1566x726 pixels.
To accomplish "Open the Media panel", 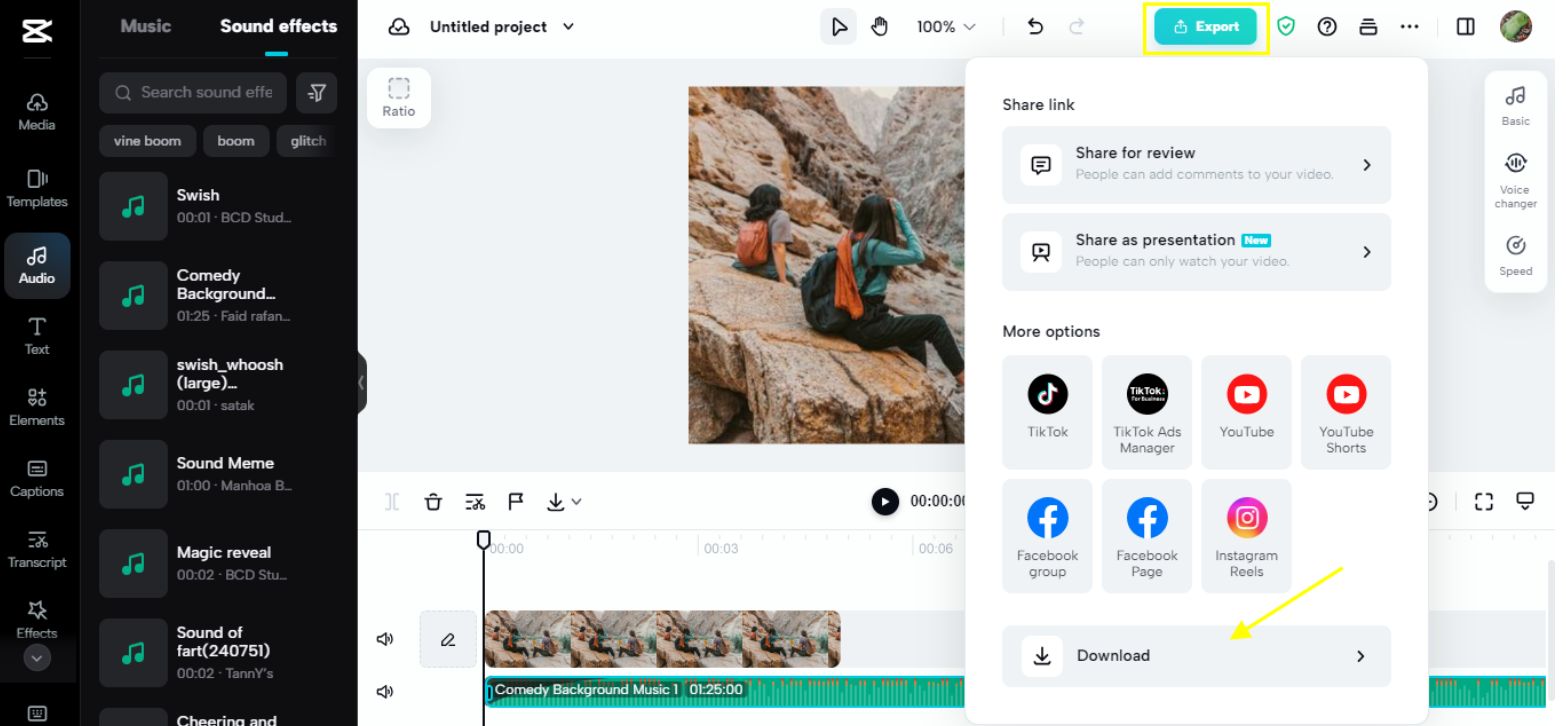I will coord(37,112).
